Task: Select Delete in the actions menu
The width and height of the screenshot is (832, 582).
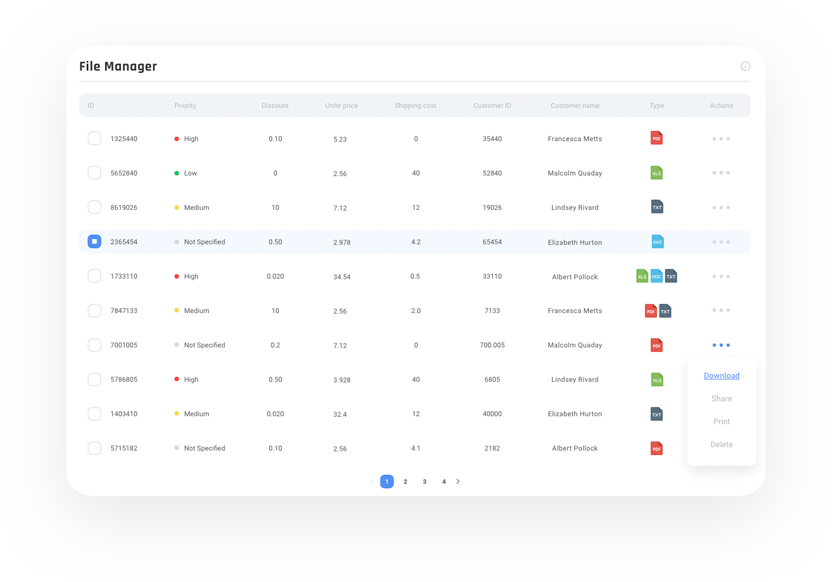Action: (721, 445)
